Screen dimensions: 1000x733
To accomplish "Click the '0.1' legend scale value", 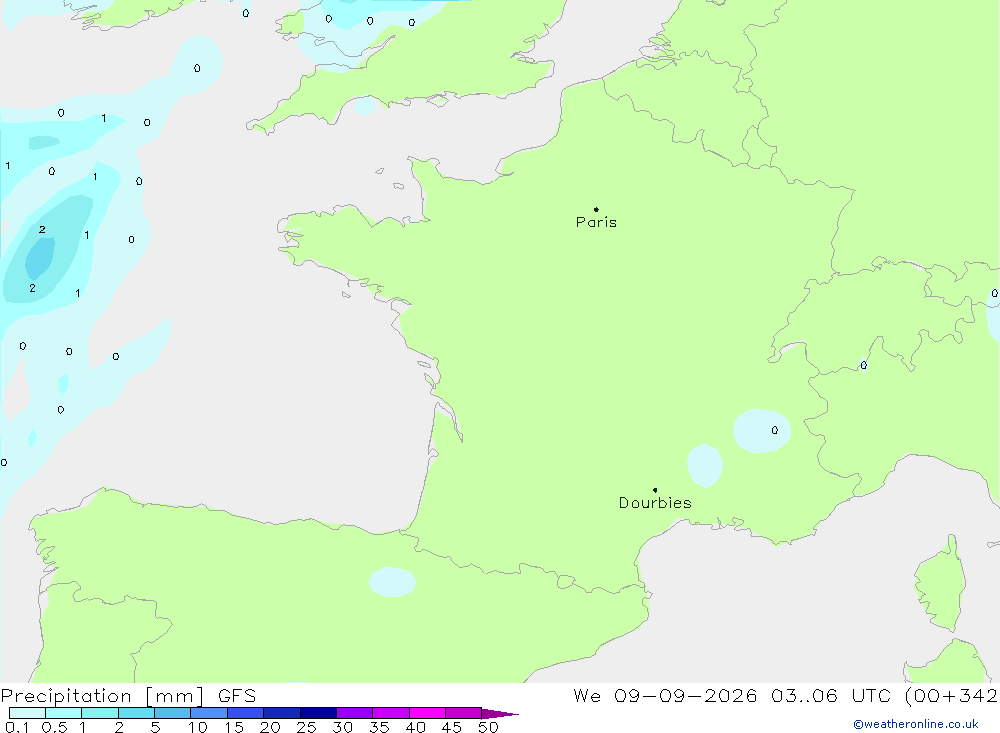I will pyautogui.click(x=17, y=727).
